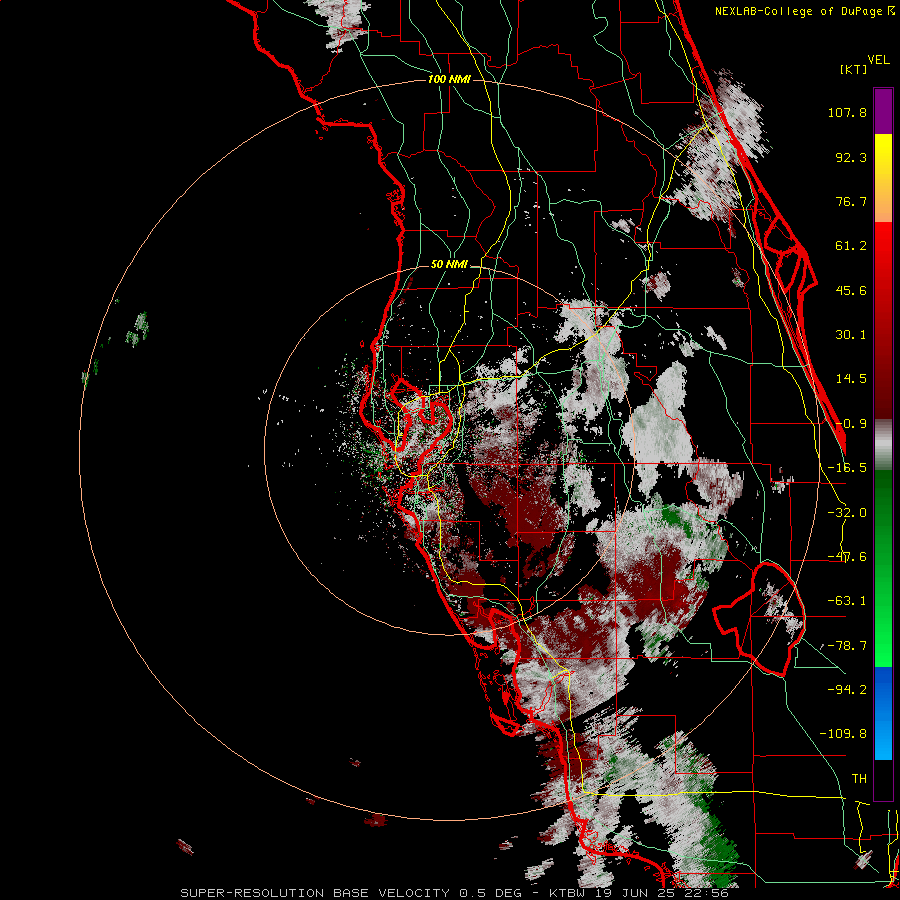Image resolution: width=900 pixels, height=900 pixels.
Task: Click the blue segment of velocity color bar
Action: click(x=883, y=713)
